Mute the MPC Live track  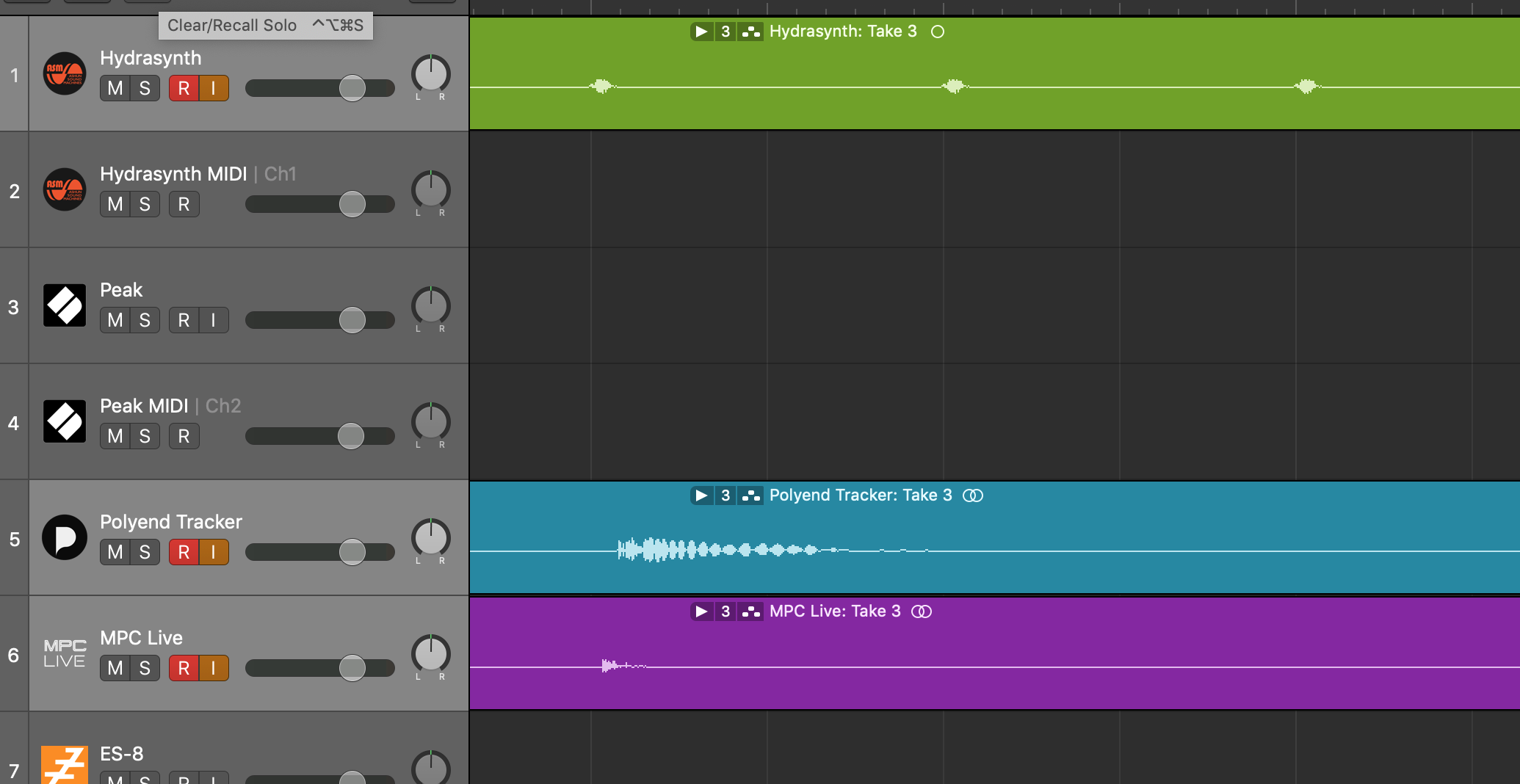click(x=115, y=668)
